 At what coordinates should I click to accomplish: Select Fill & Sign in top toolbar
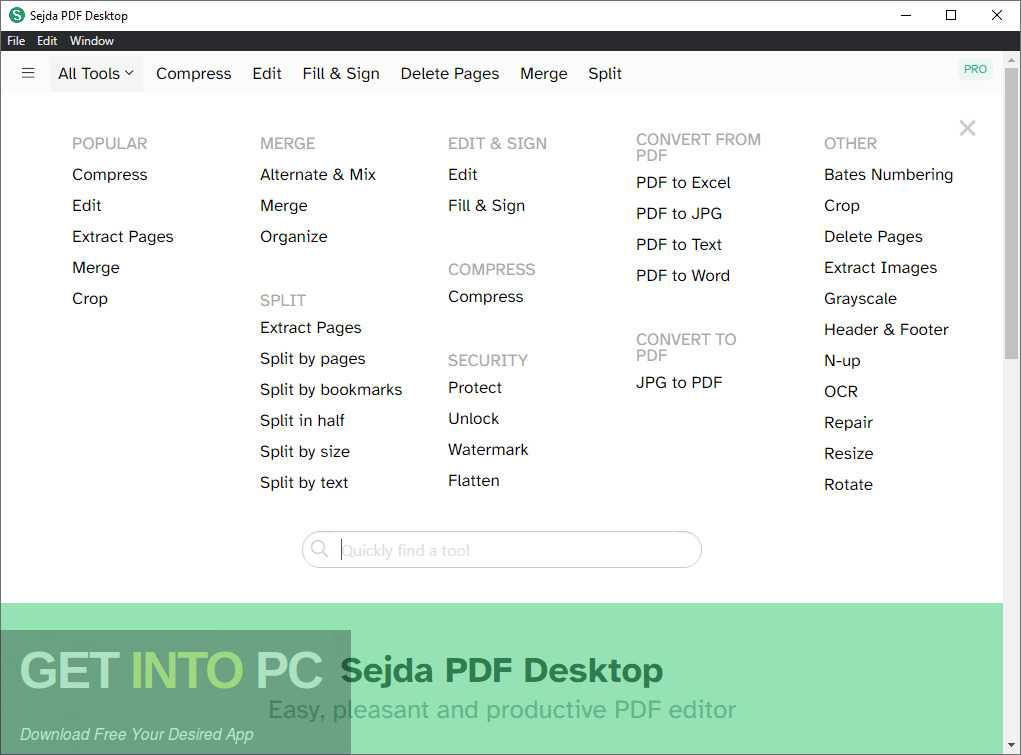[x=341, y=74]
